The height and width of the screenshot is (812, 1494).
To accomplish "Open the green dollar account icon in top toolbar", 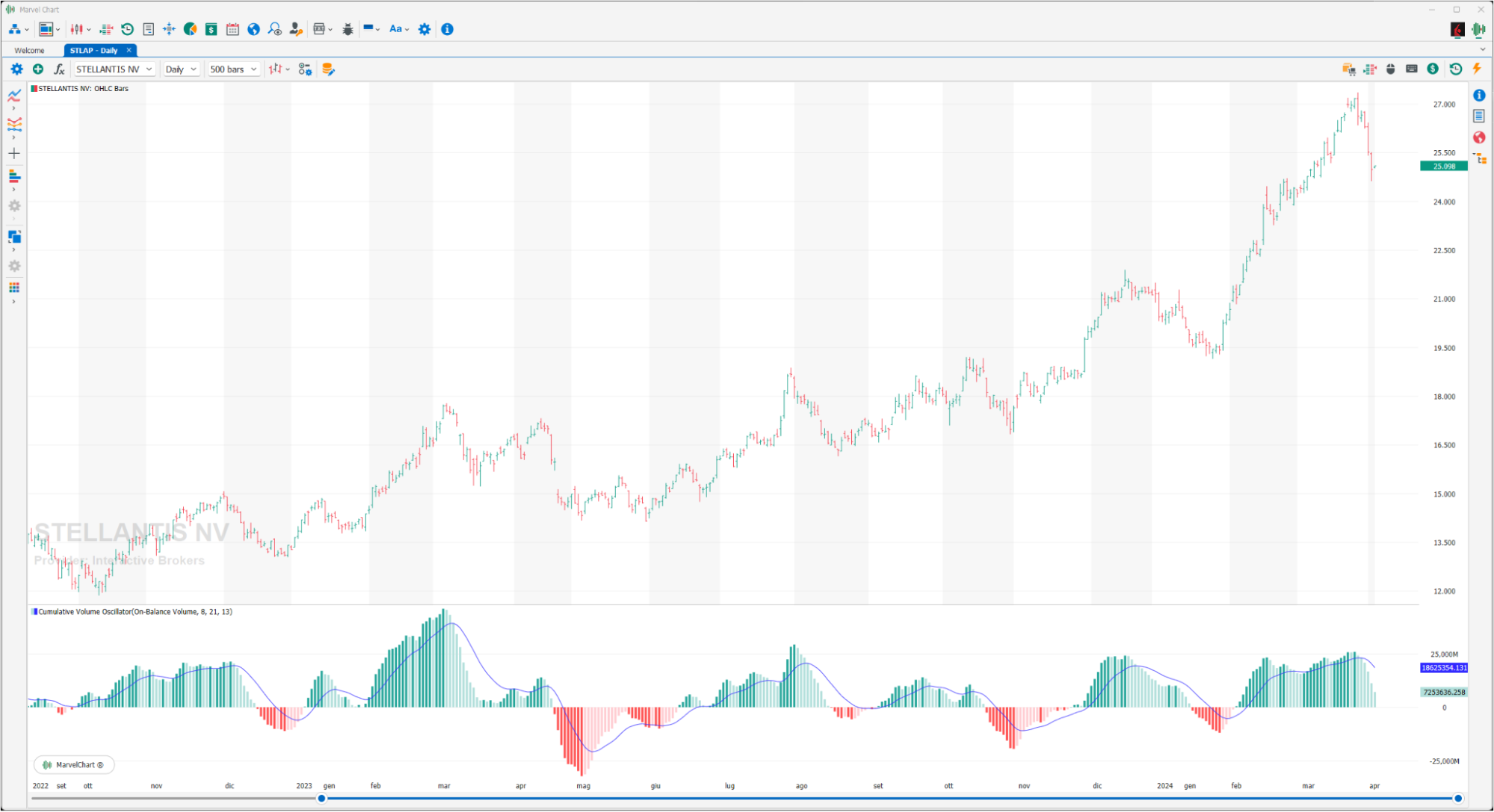I will tap(212, 29).
